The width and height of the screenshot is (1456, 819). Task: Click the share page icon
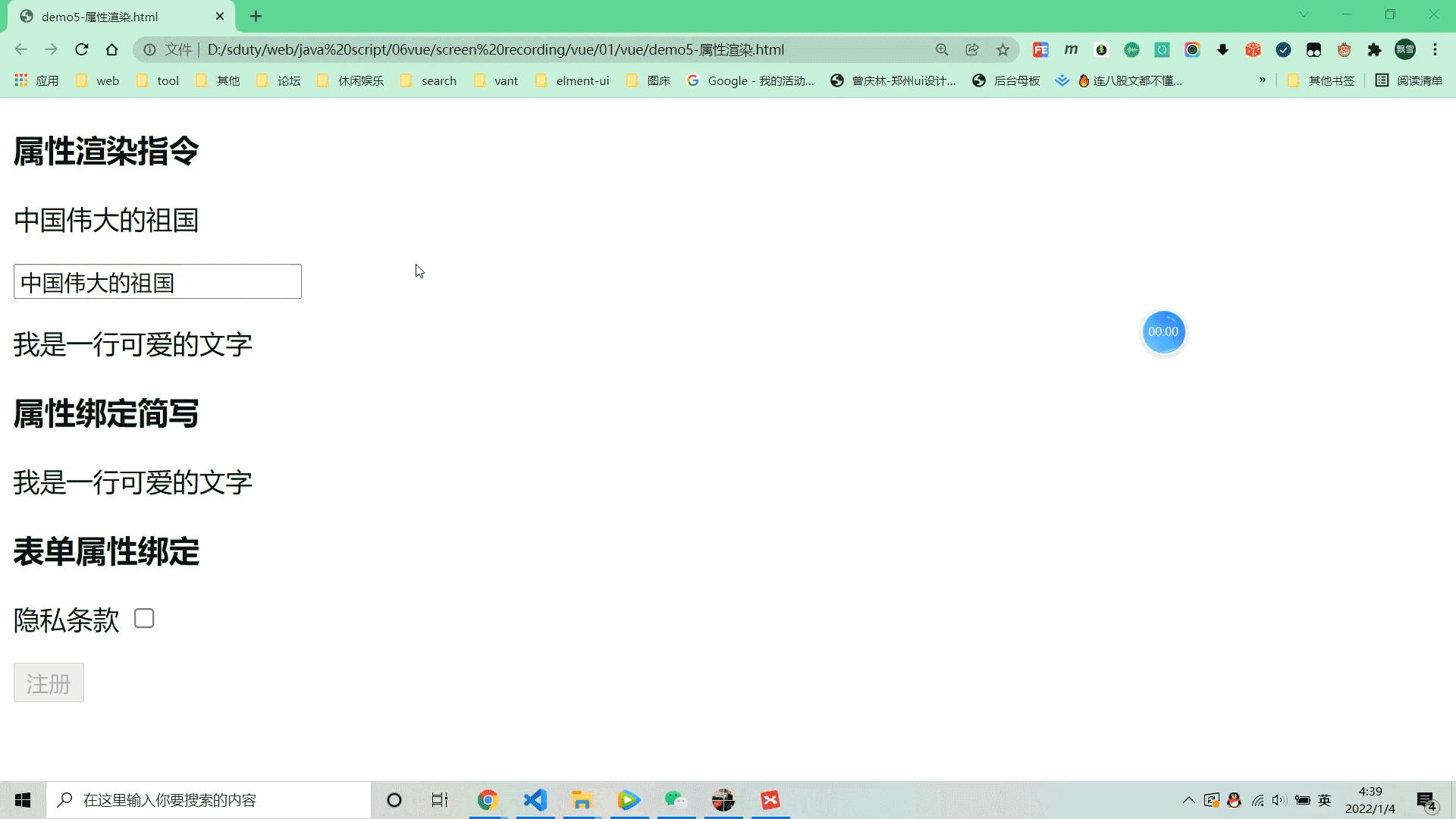[972, 50]
